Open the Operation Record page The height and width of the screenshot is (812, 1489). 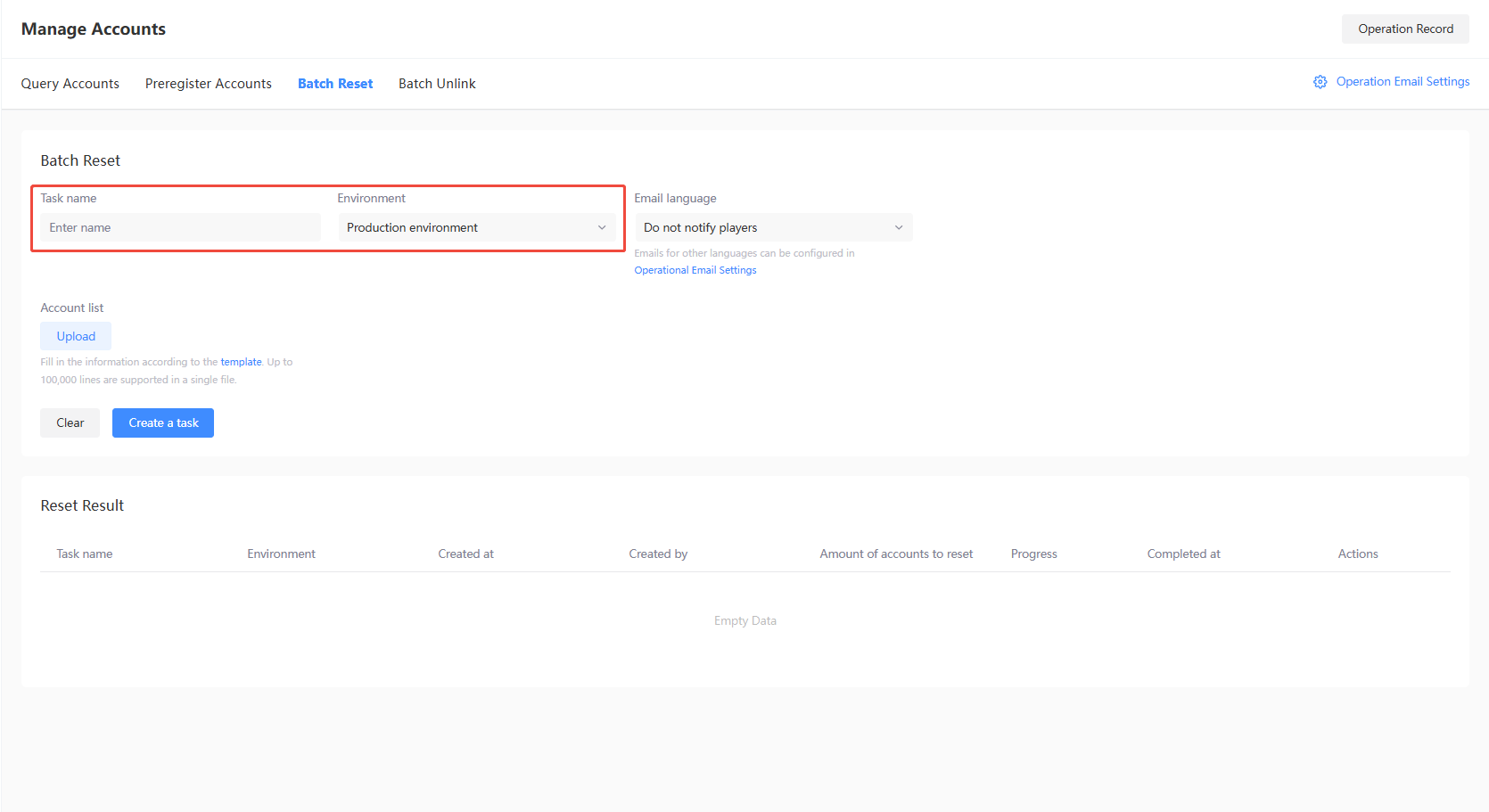(1404, 29)
